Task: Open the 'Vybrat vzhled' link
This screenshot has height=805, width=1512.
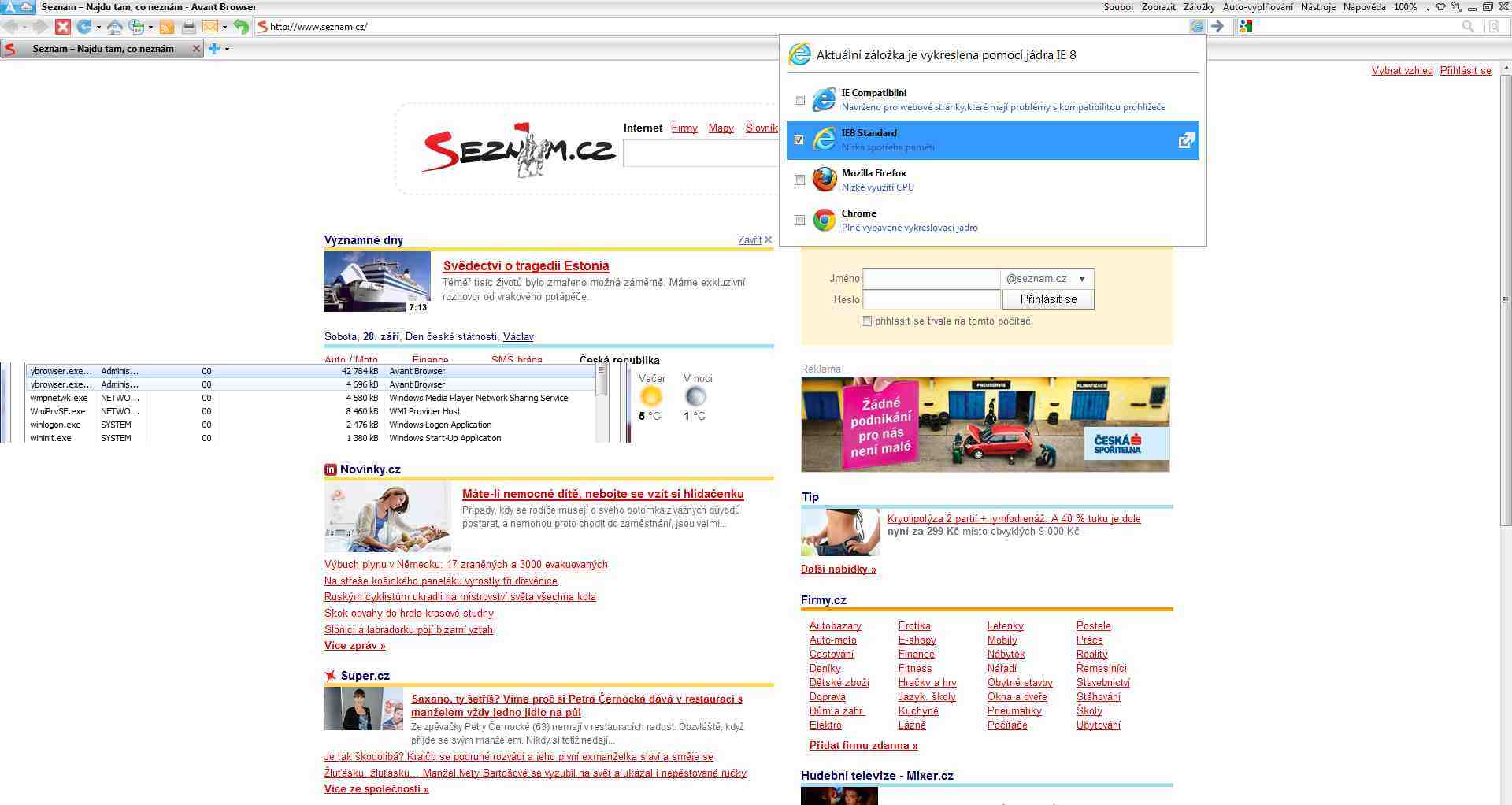Action: tap(1402, 70)
